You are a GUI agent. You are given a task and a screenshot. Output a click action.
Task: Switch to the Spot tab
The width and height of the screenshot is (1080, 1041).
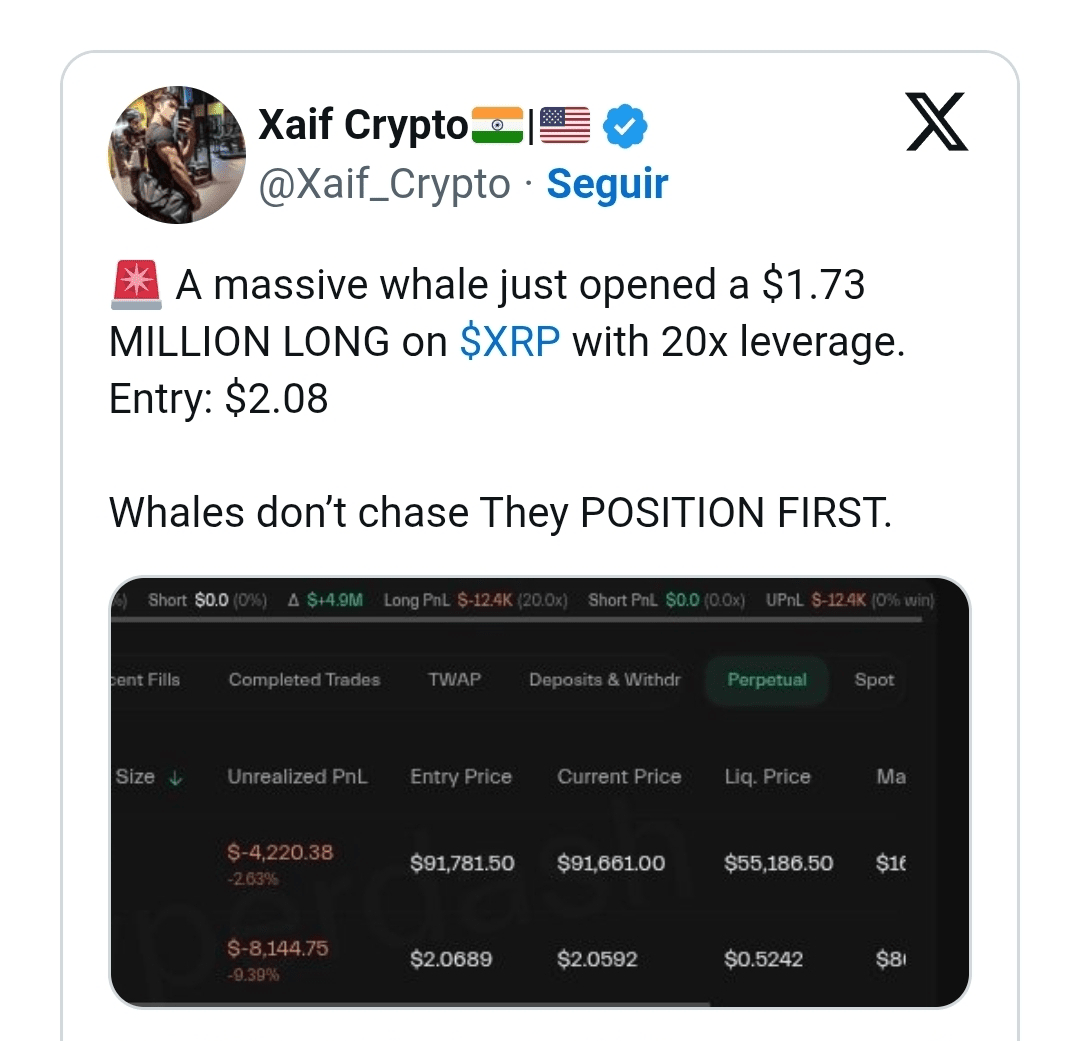click(x=873, y=680)
